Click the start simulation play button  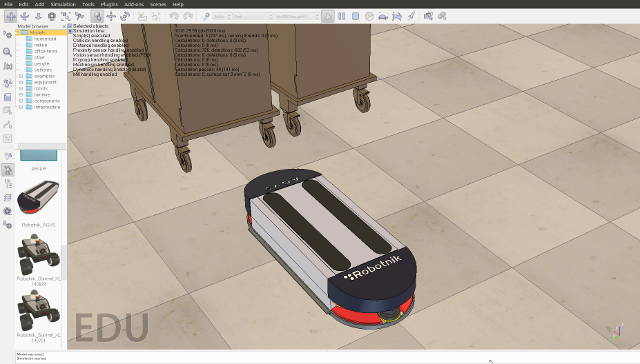tap(327, 16)
